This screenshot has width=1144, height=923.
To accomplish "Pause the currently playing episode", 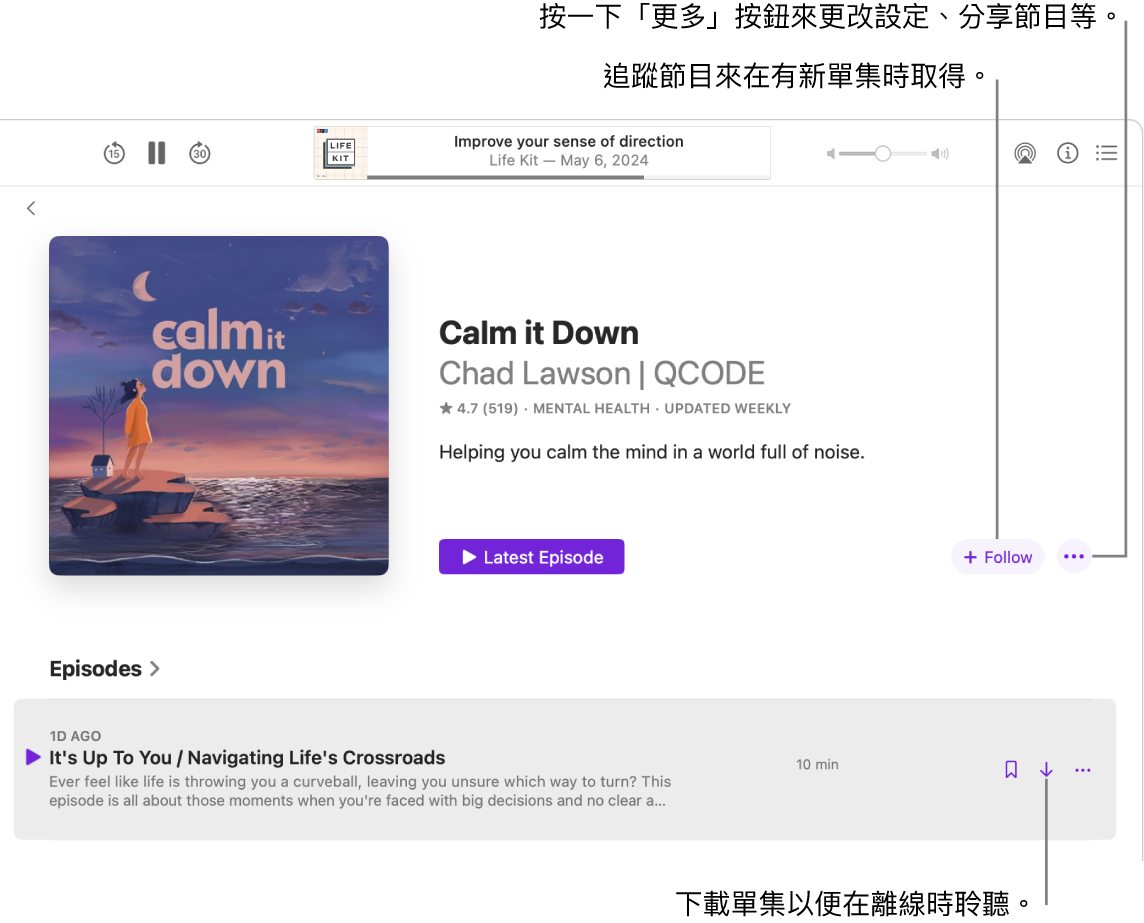I will (x=156, y=153).
